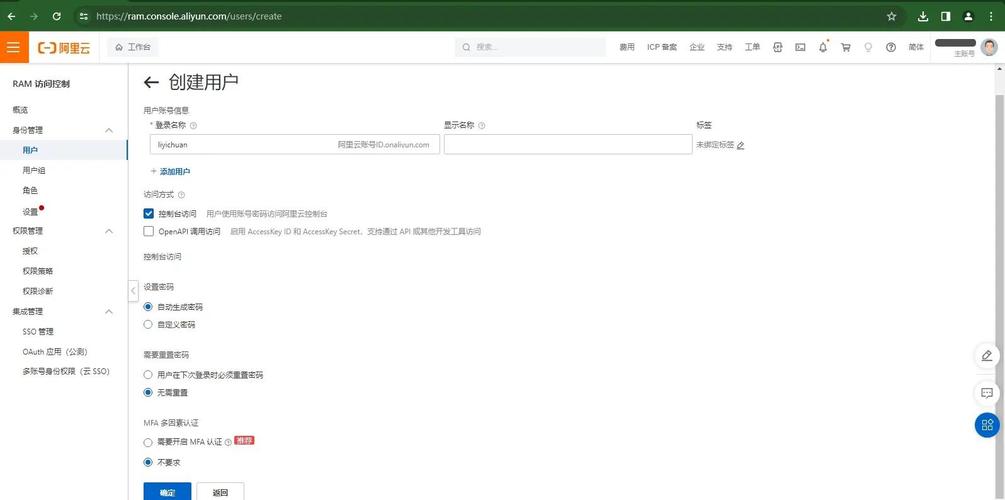Click the 显示名称 input field
Image resolution: width=1005 pixels, height=500 pixels.
click(568, 145)
